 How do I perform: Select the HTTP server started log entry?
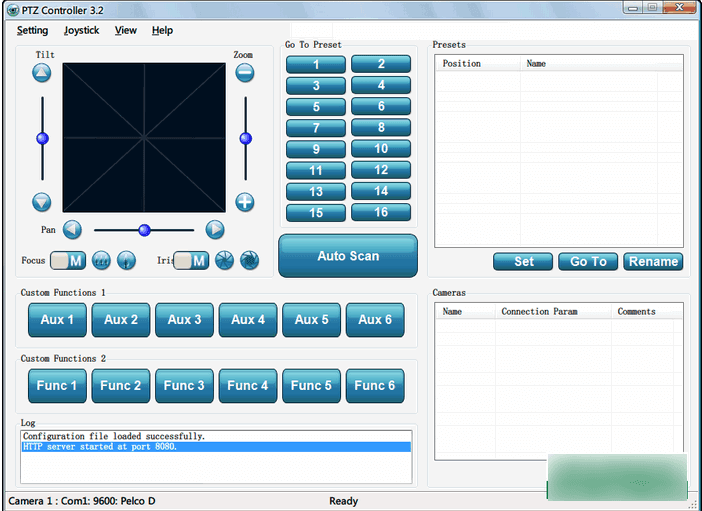click(x=216, y=447)
